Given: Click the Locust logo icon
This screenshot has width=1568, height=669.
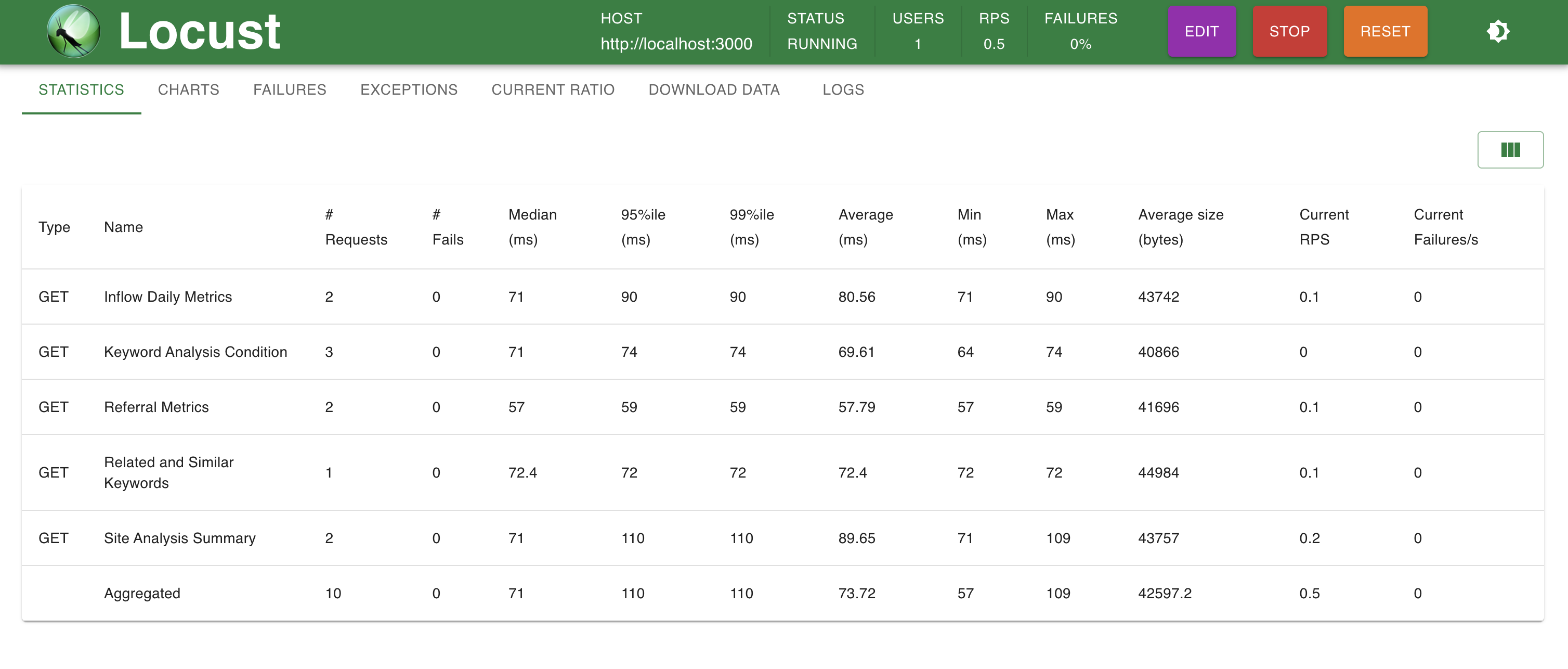Looking at the screenshot, I should (74, 32).
